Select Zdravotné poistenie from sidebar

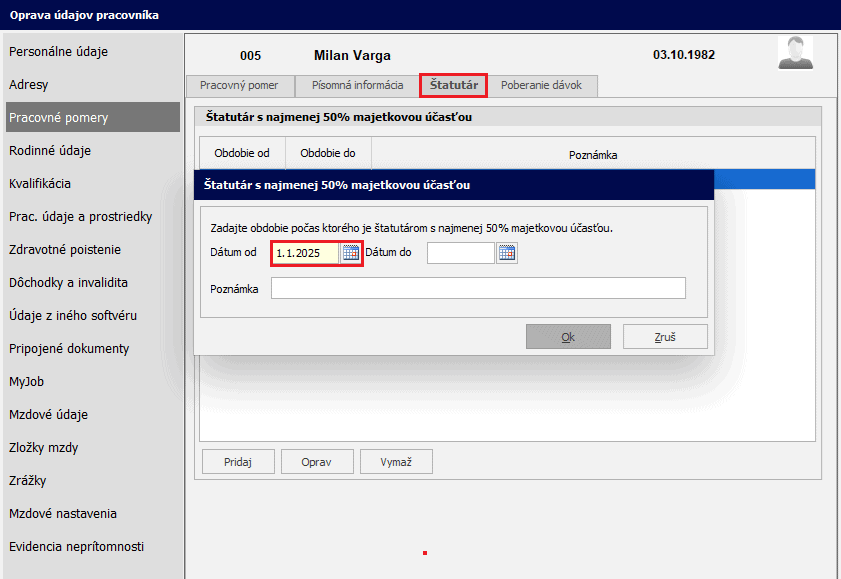(x=65, y=250)
